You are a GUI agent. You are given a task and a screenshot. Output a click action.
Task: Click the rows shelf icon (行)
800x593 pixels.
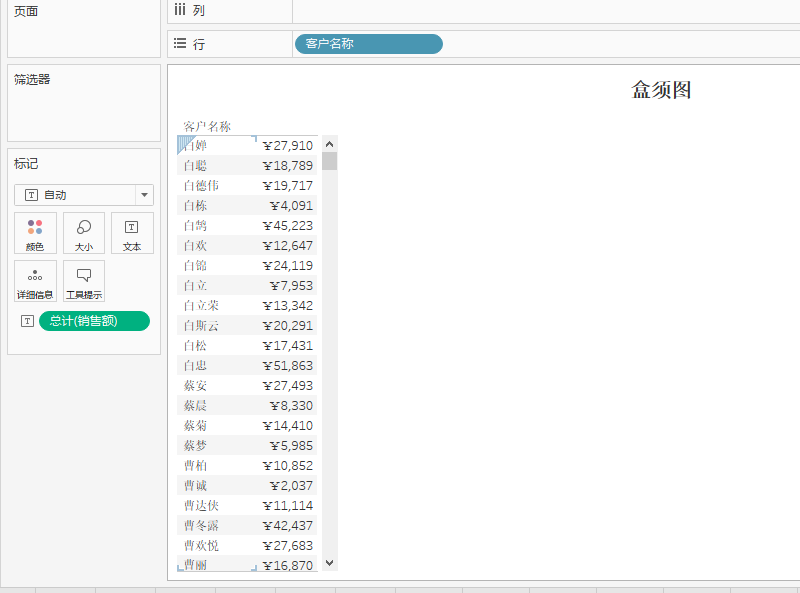coord(180,43)
